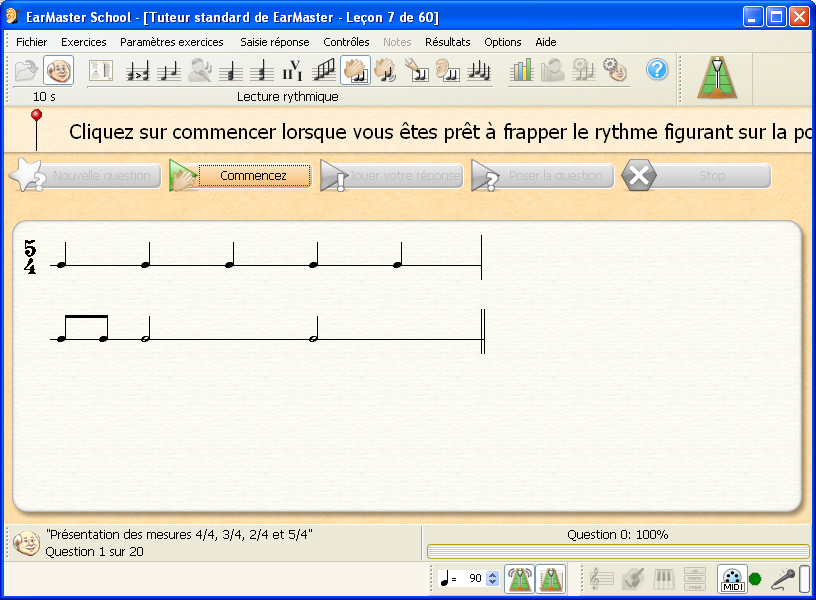816x600 pixels.
Task: Click the "Question 0: 100%" score text
Action: pyautogui.click(x=618, y=534)
